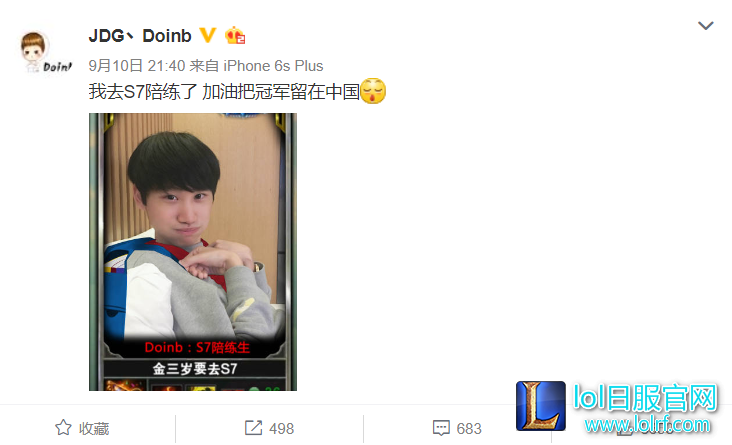This screenshot has width=732, height=445.
Task: Click the red Doinb：S7陪练生 caption
Action: click(197, 347)
